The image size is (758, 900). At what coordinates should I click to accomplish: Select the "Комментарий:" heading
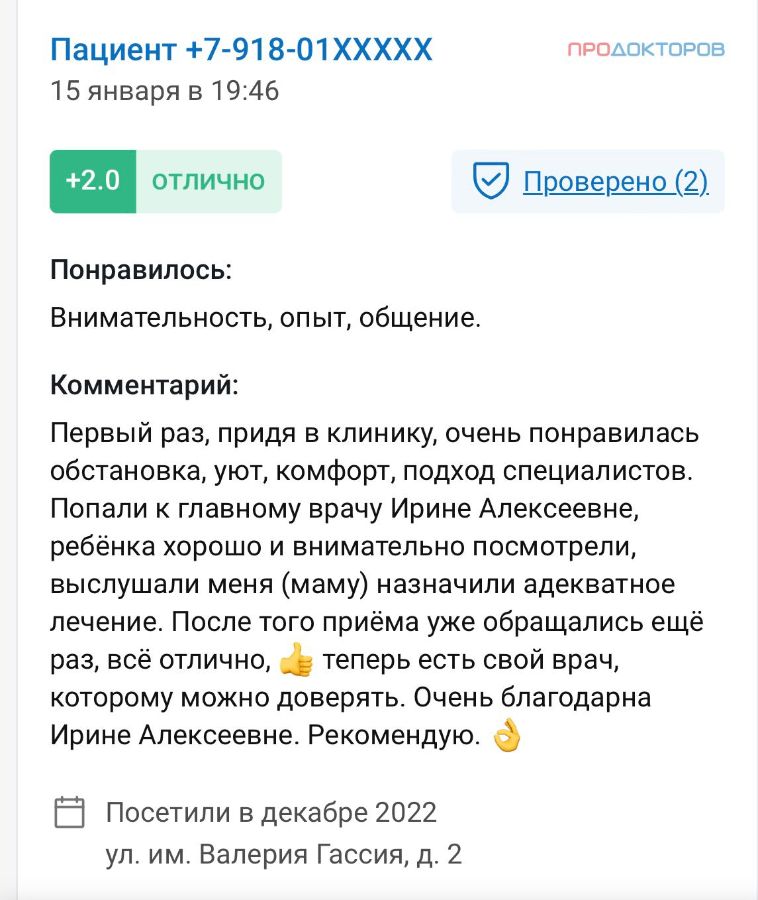[x=145, y=385]
